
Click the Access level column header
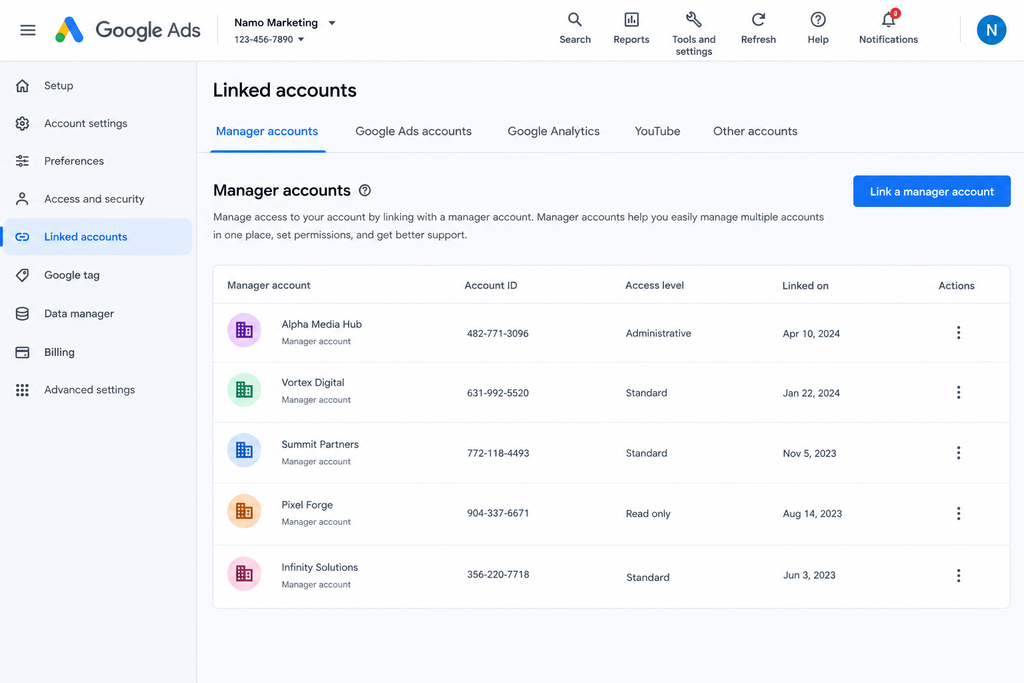(654, 285)
